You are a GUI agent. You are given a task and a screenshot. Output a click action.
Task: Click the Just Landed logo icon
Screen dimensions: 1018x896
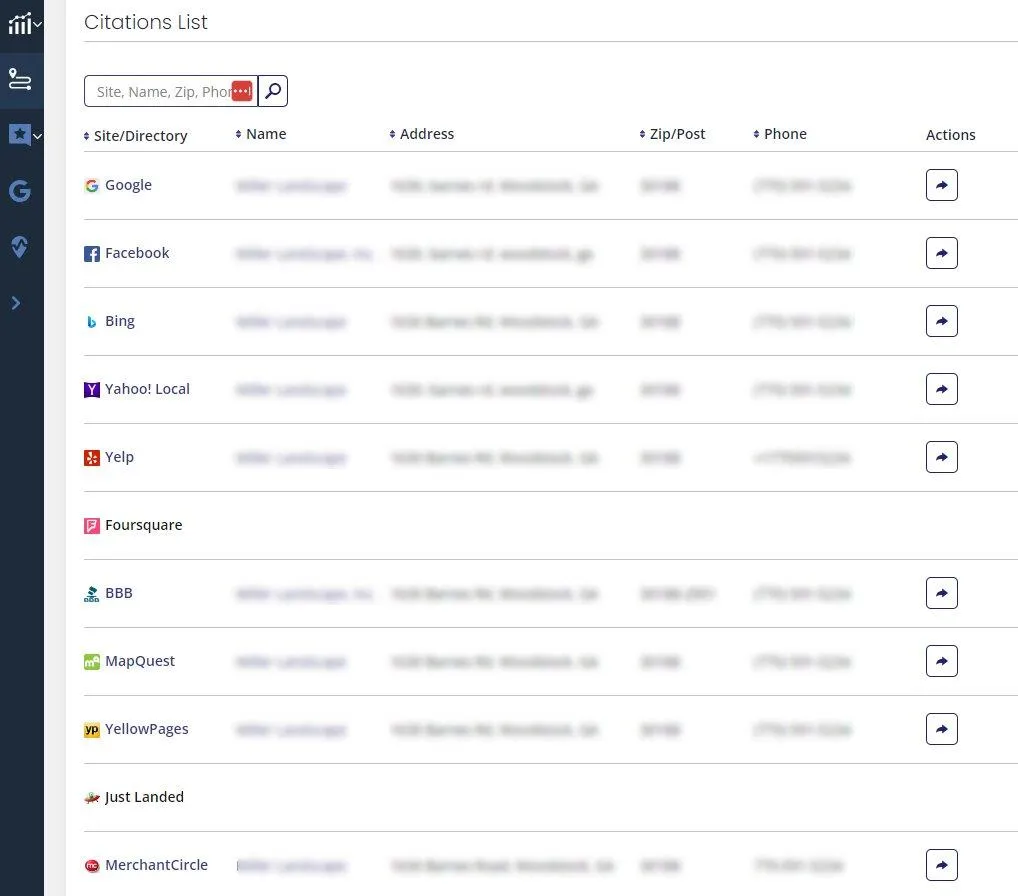[x=92, y=798]
